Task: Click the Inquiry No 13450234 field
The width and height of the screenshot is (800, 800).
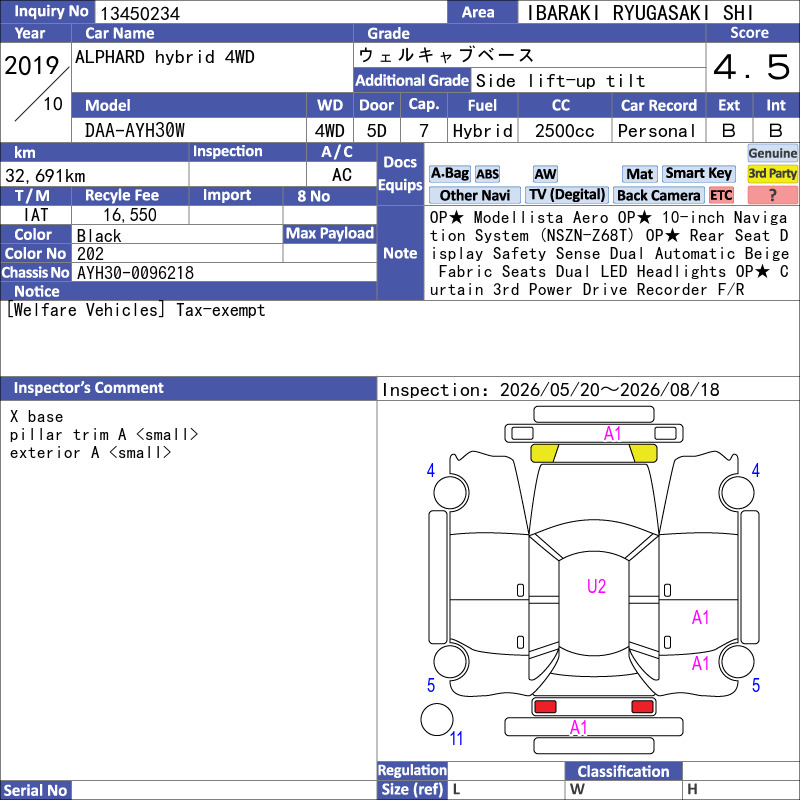Action: pos(270,13)
